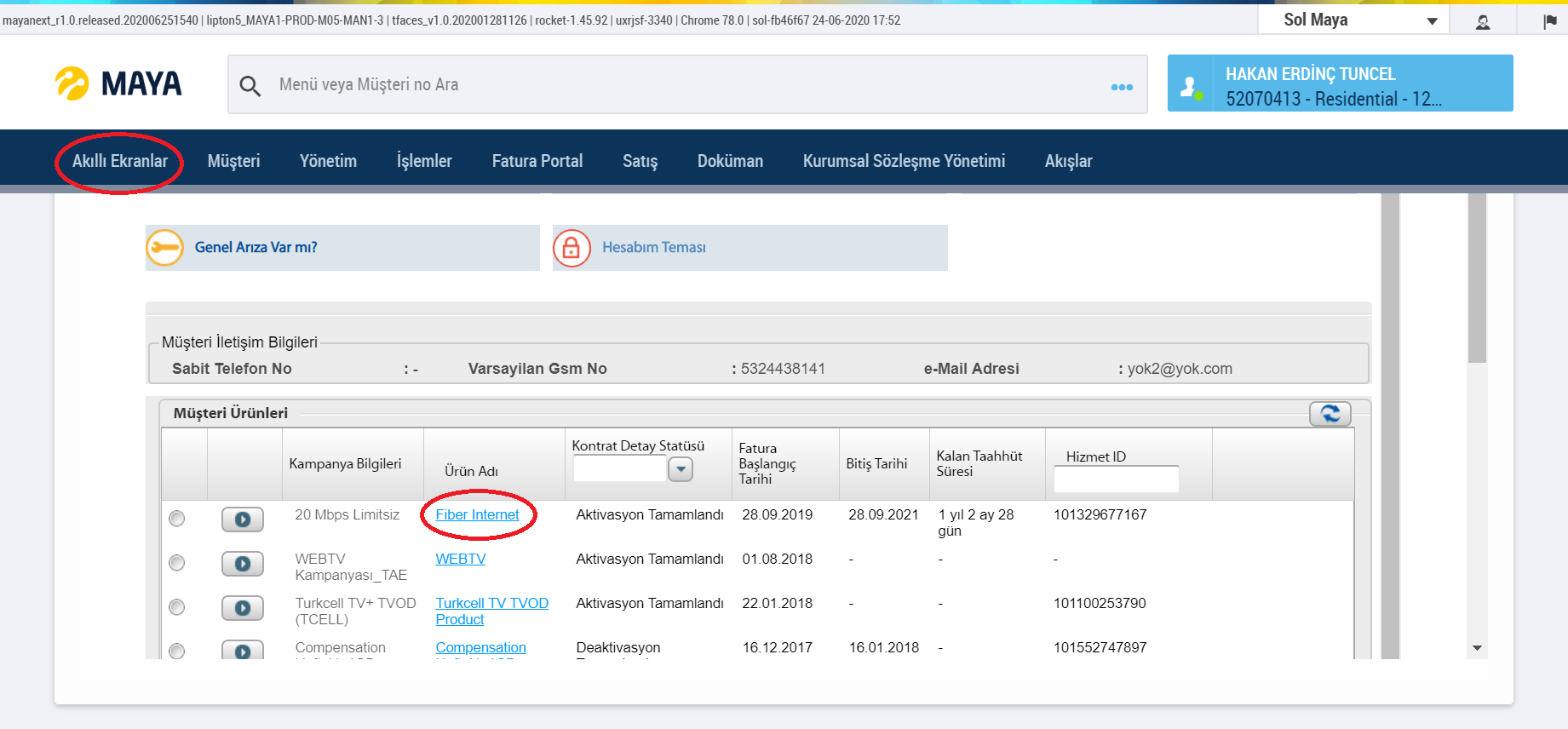The height and width of the screenshot is (729, 1568).
Task: Click start date 22.01.2018 cell
Action: pyautogui.click(x=777, y=604)
